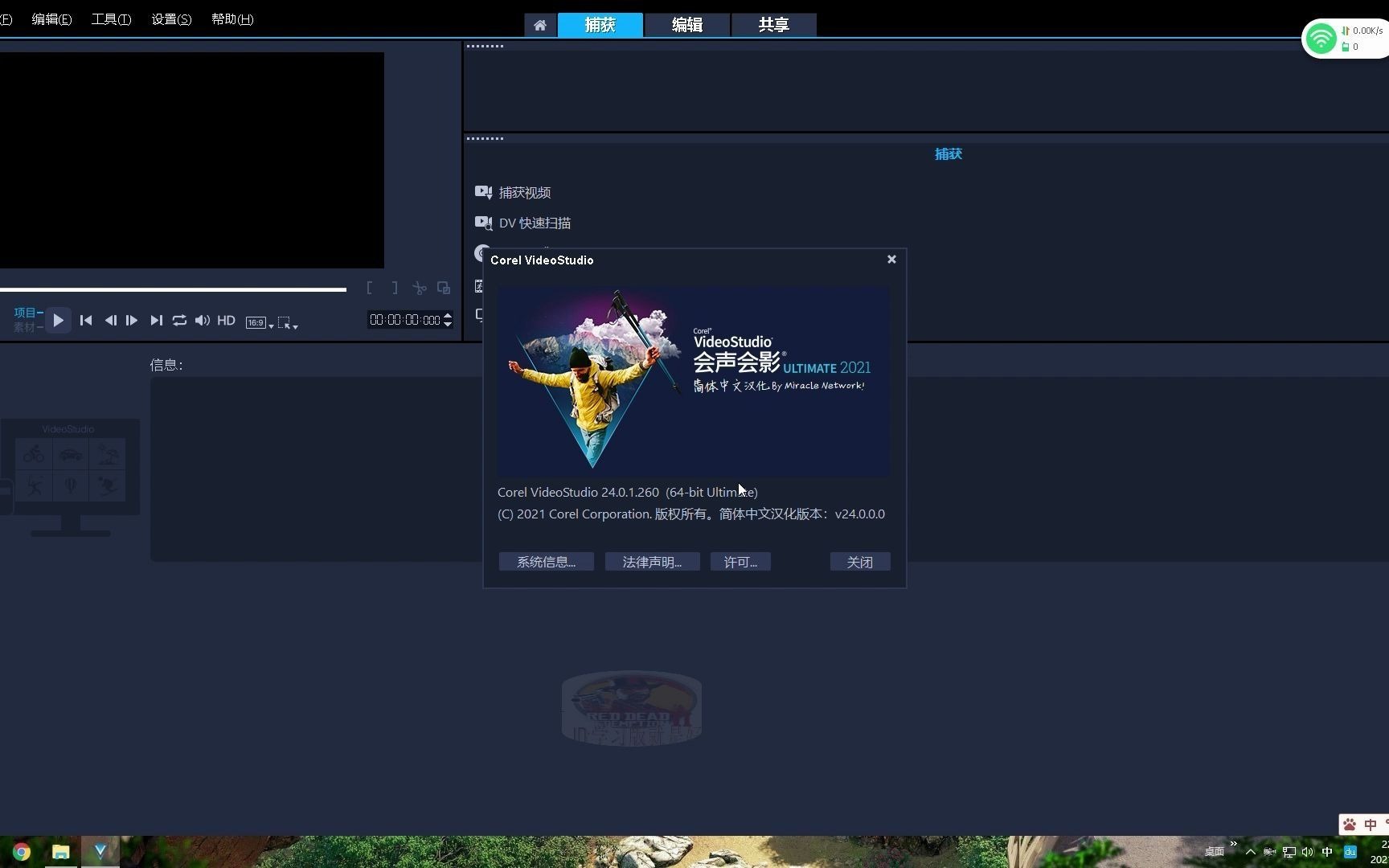This screenshot has height=868, width=1389.
Task: Switch preview mode to 项目
Action: [x=27, y=313]
